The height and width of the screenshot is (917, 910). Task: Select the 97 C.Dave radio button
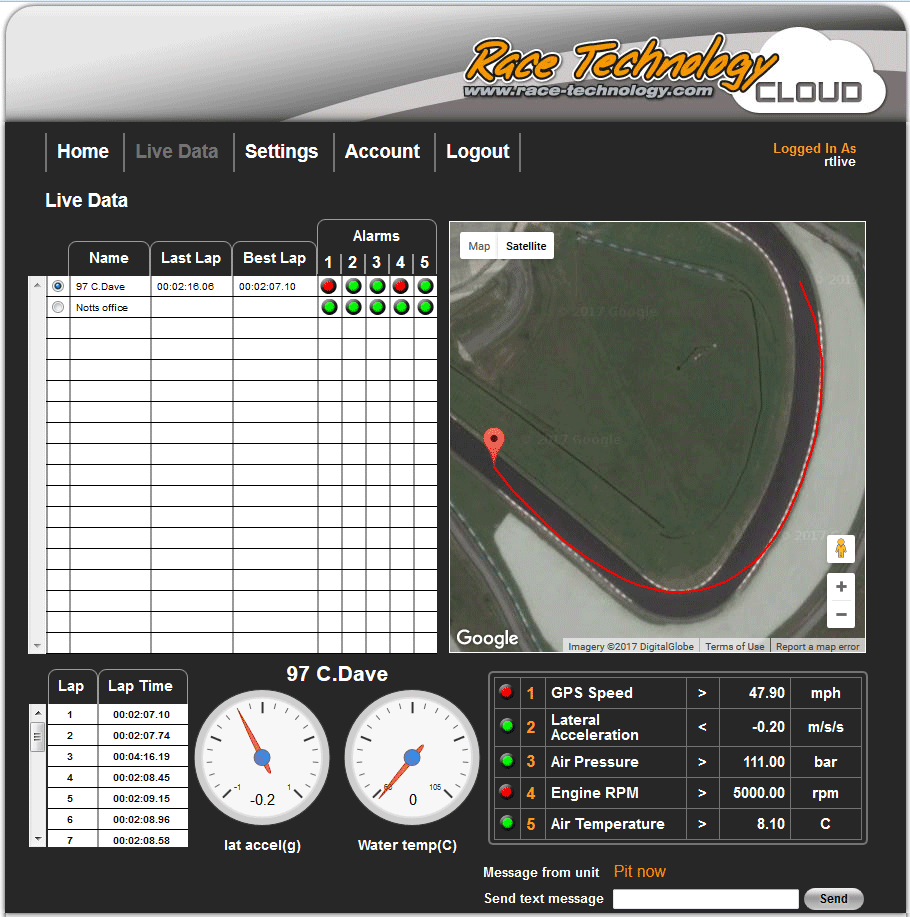click(x=58, y=286)
